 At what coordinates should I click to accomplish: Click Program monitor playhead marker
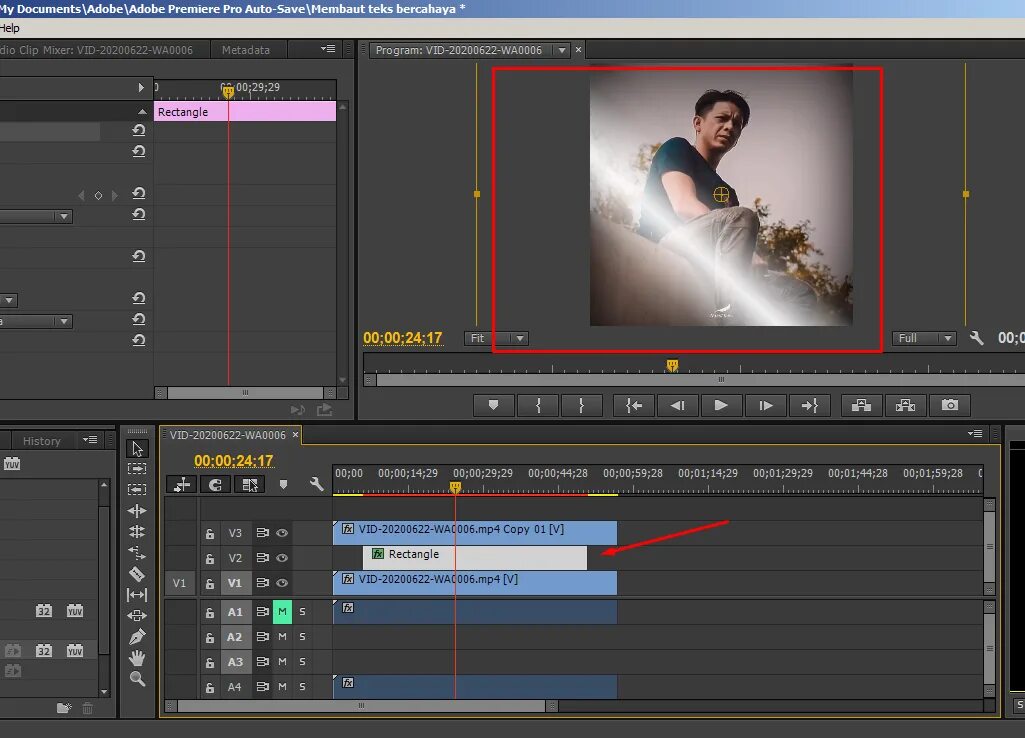pyautogui.click(x=672, y=365)
